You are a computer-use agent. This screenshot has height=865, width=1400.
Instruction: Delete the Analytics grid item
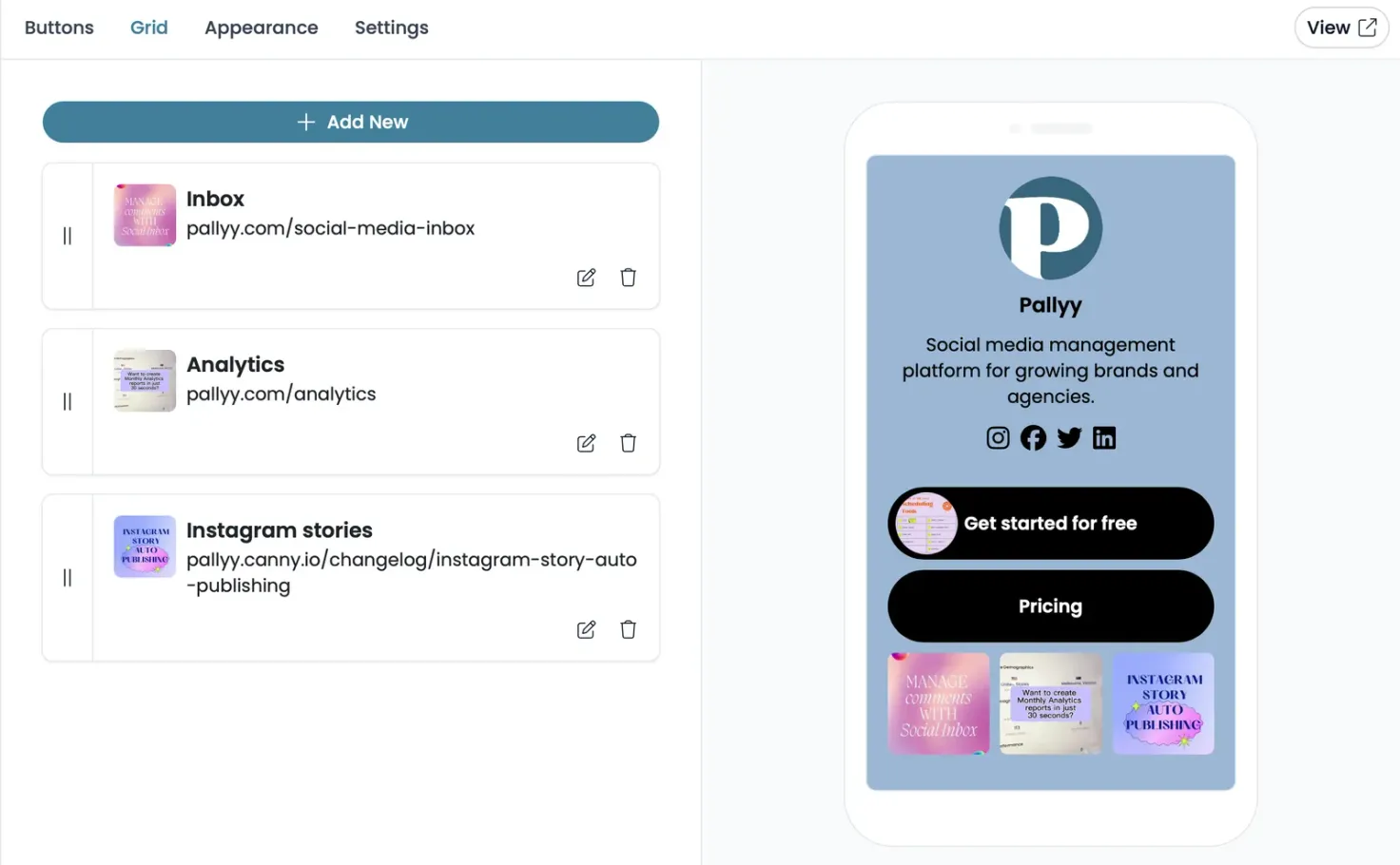[x=628, y=443]
